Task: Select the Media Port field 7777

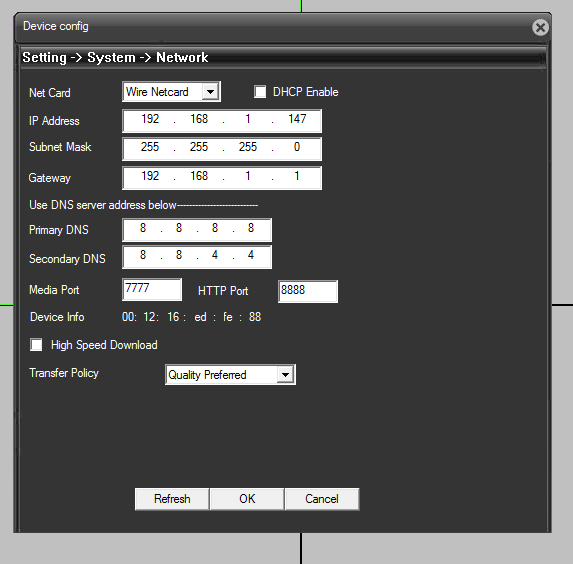Action: pos(152,289)
